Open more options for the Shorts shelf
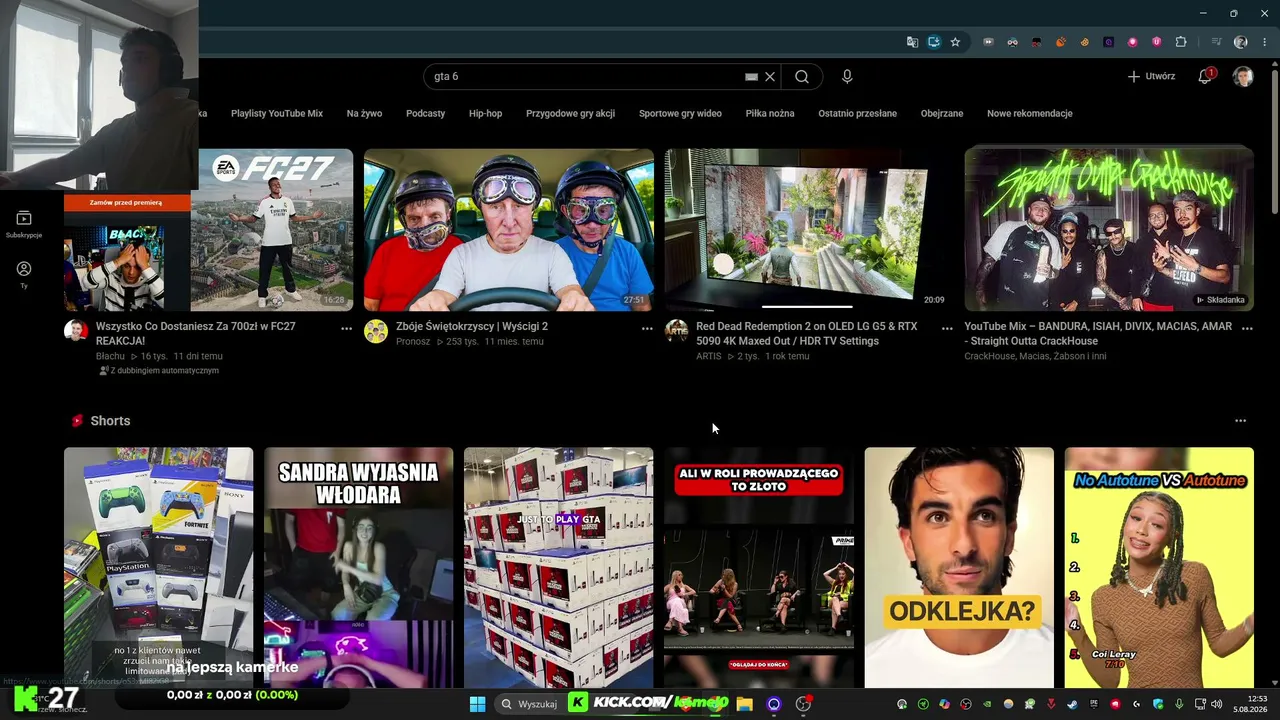Image resolution: width=1280 pixels, height=720 pixels. pyautogui.click(x=1240, y=421)
